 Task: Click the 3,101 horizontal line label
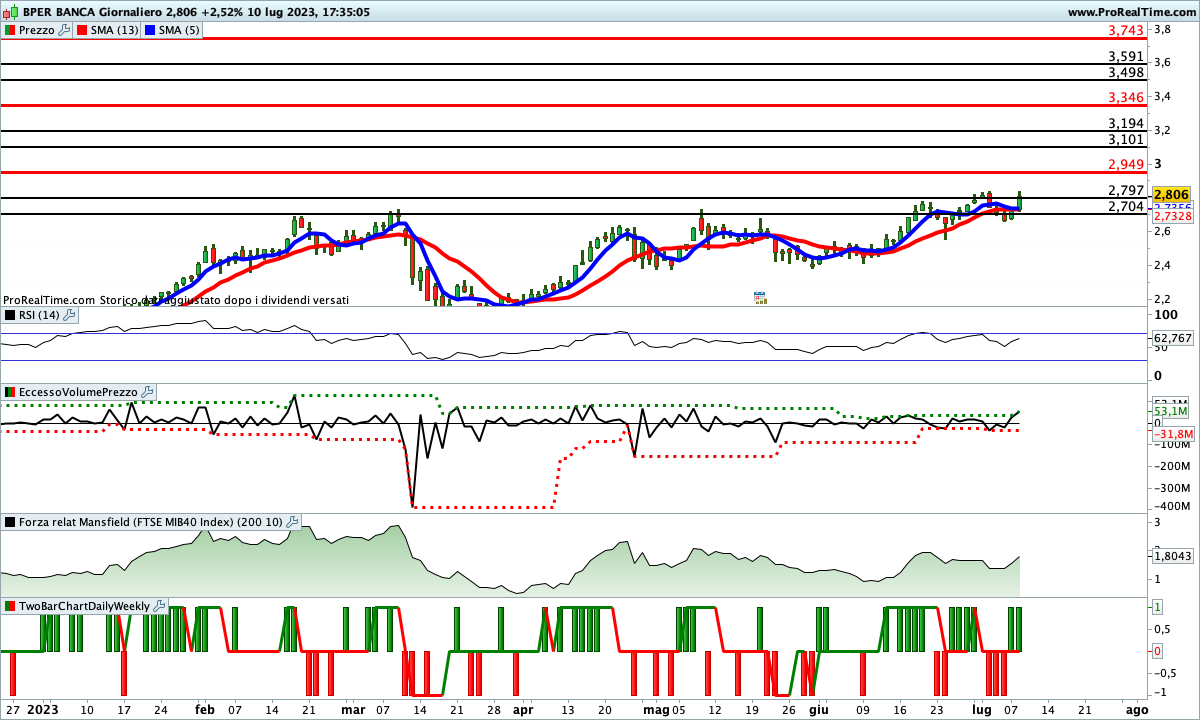coord(1126,140)
